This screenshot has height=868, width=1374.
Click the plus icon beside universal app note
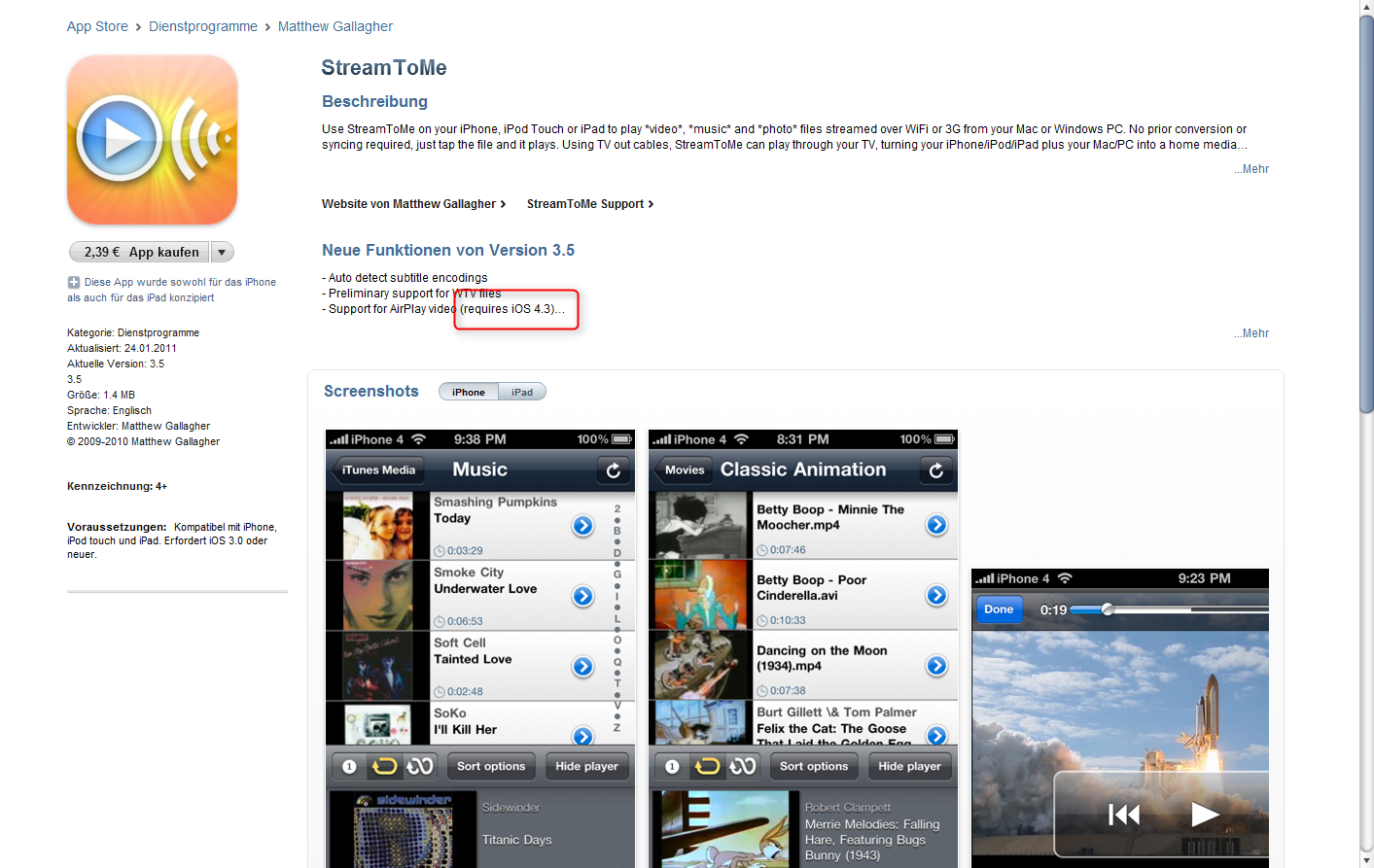pos(73,282)
